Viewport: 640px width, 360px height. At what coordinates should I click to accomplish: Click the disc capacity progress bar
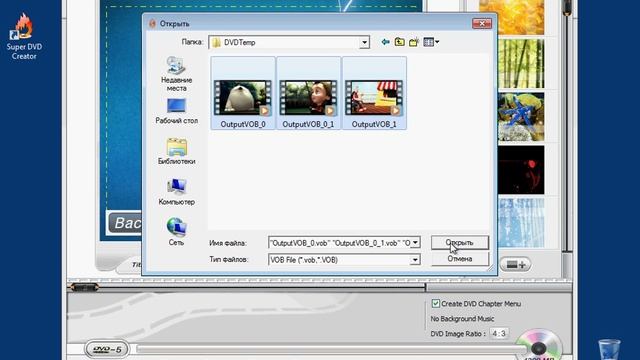click(331, 349)
